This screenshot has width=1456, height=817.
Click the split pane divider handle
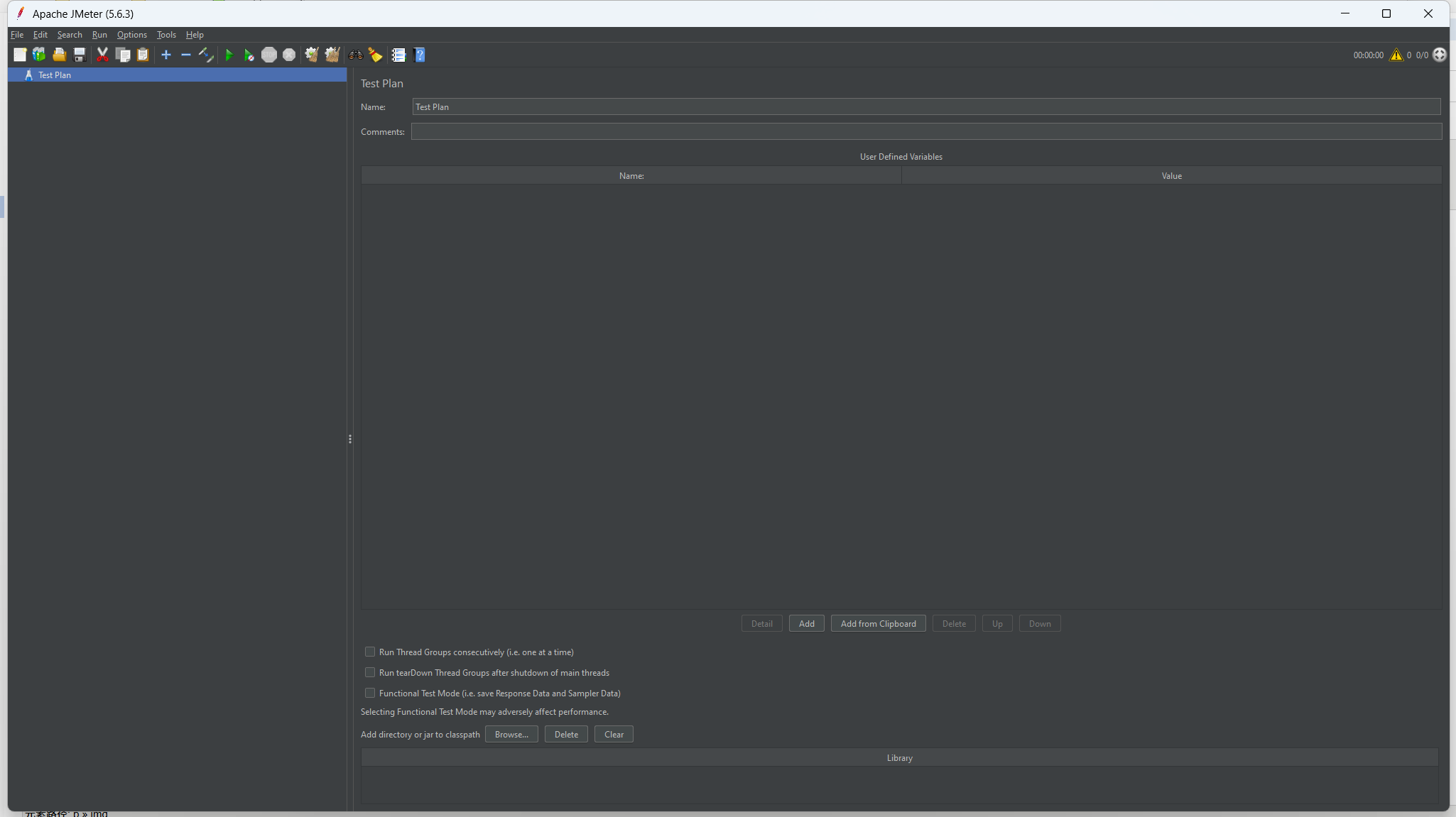click(x=350, y=439)
